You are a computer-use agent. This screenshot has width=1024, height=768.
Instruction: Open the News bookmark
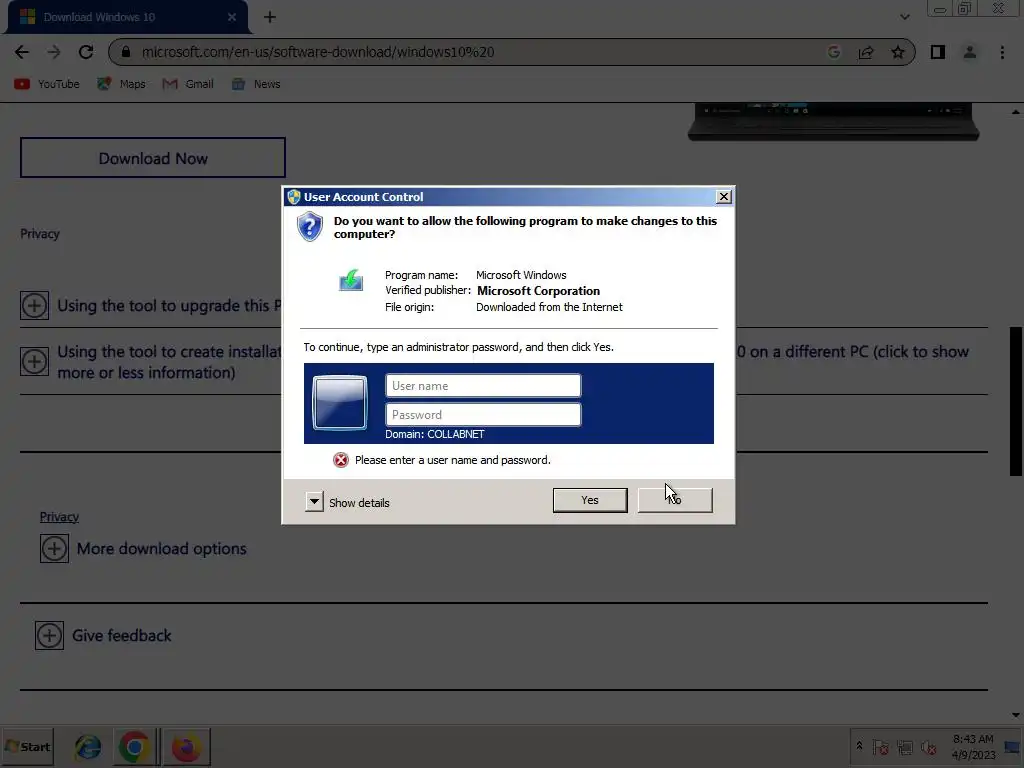tap(256, 84)
